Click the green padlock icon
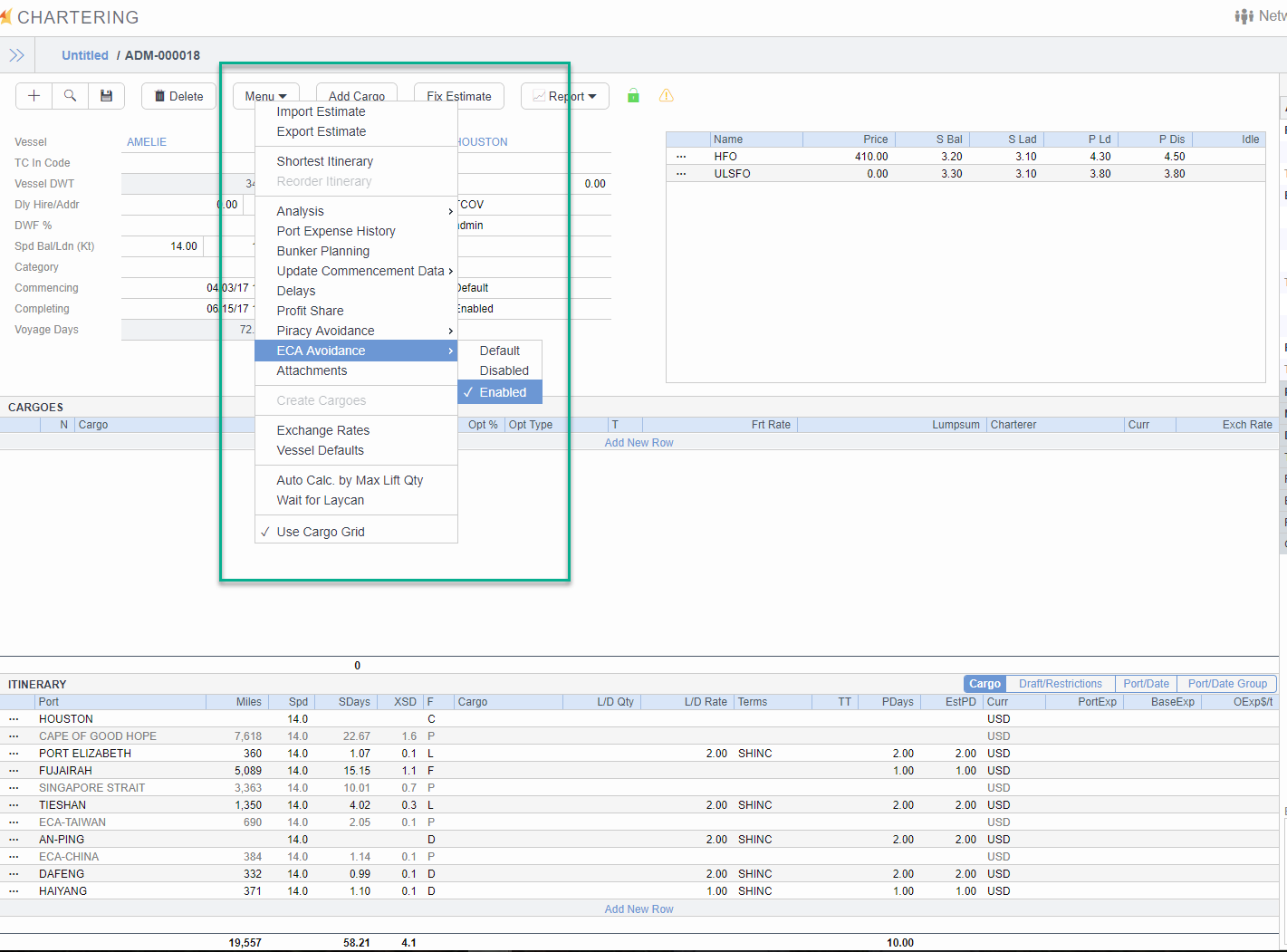This screenshot has height=952, width=1287. 633,96
